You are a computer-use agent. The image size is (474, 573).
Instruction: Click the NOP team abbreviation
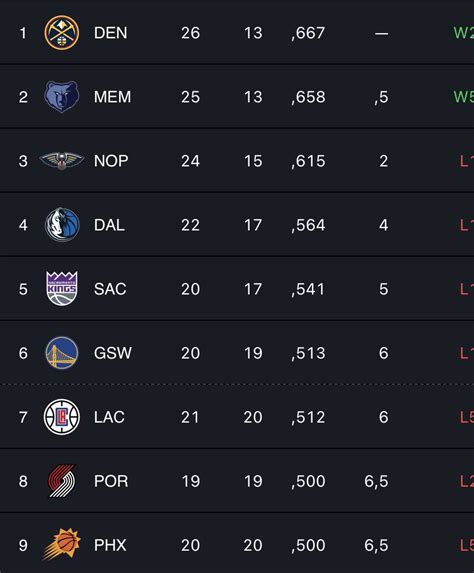point(111,161)
